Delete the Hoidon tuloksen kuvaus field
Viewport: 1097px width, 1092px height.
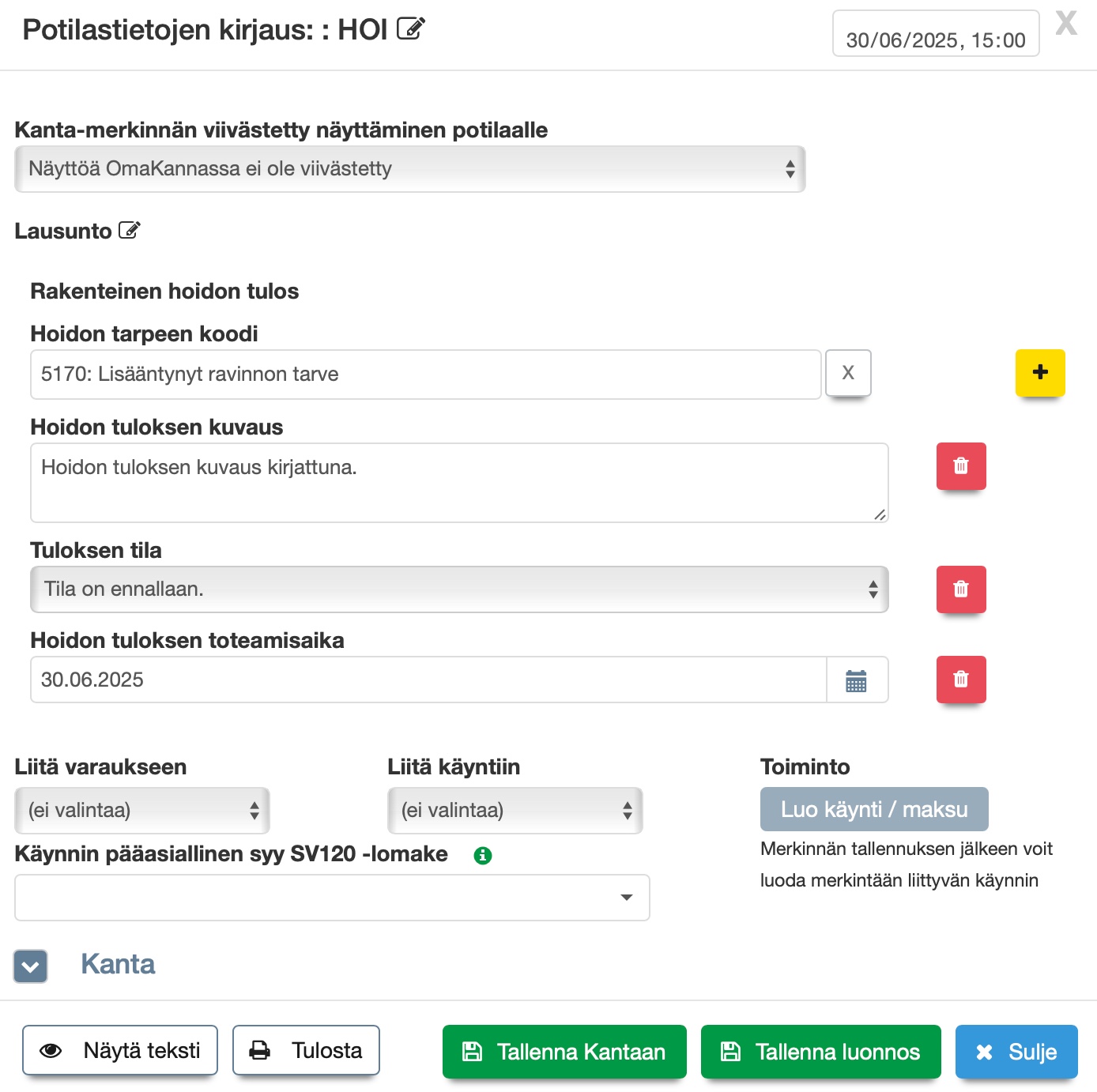pos(960,466)
